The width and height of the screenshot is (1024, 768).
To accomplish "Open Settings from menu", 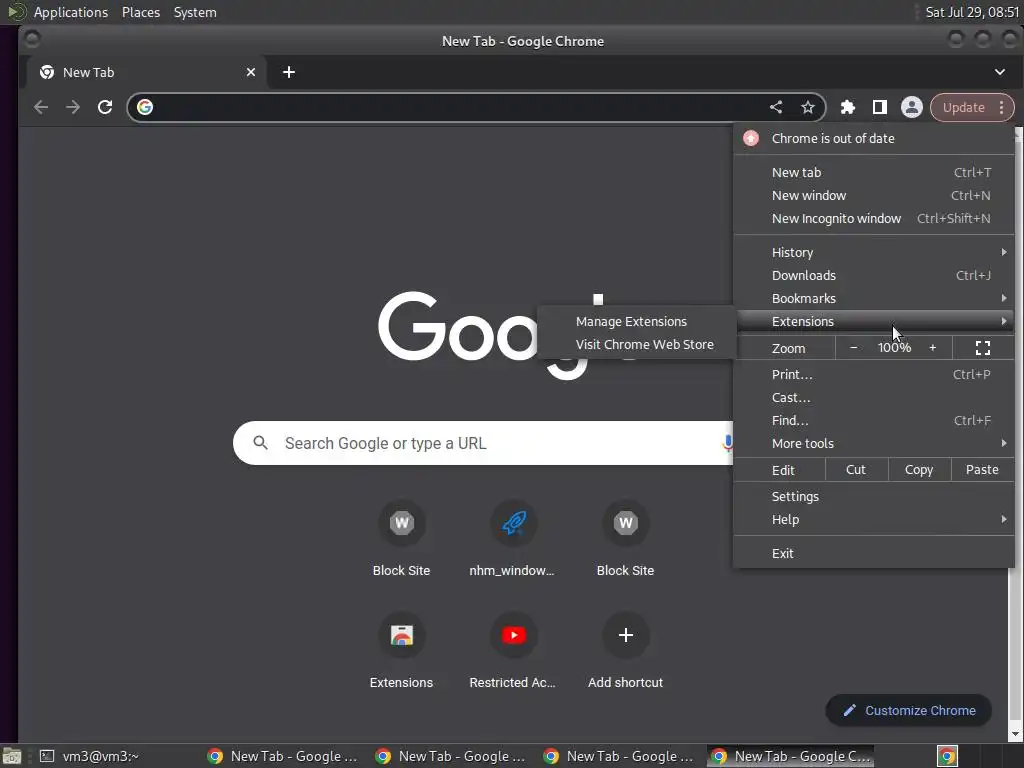I will pos(874,496).
